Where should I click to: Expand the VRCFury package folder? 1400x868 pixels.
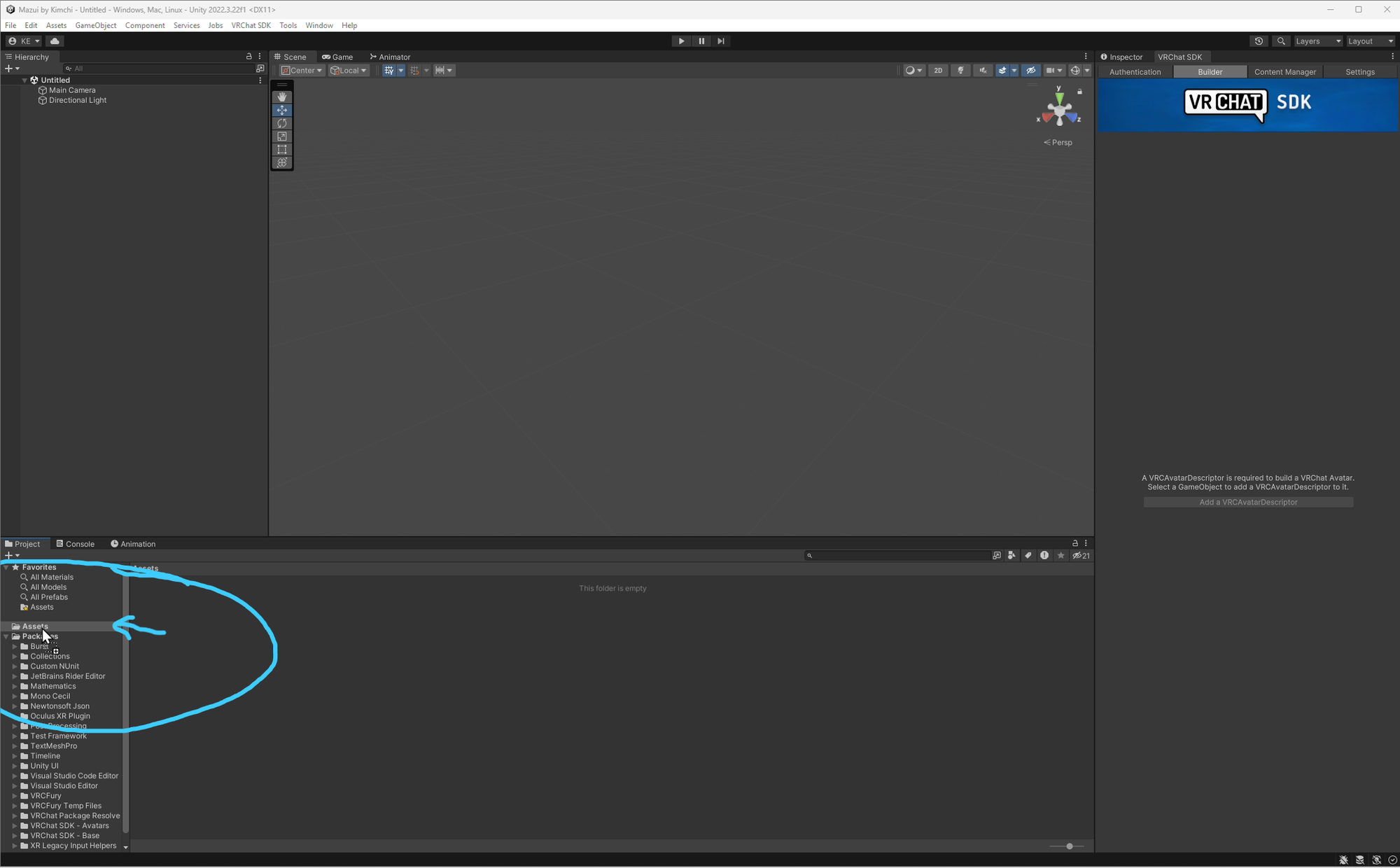pos(15,796)
